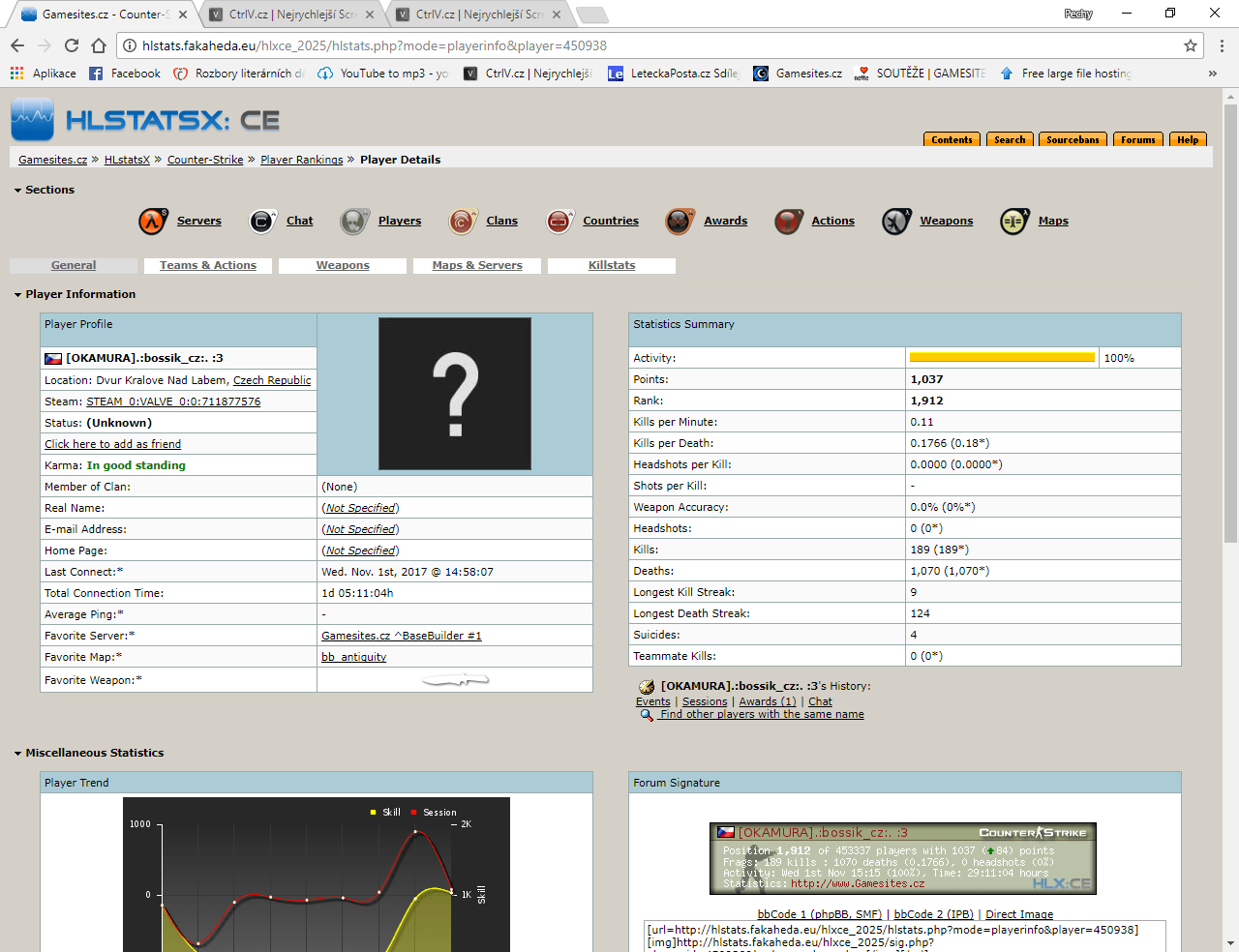Select the Countries section icon
The width and height of the screenshot is (1239, 952).
click(x=559, y=221)
